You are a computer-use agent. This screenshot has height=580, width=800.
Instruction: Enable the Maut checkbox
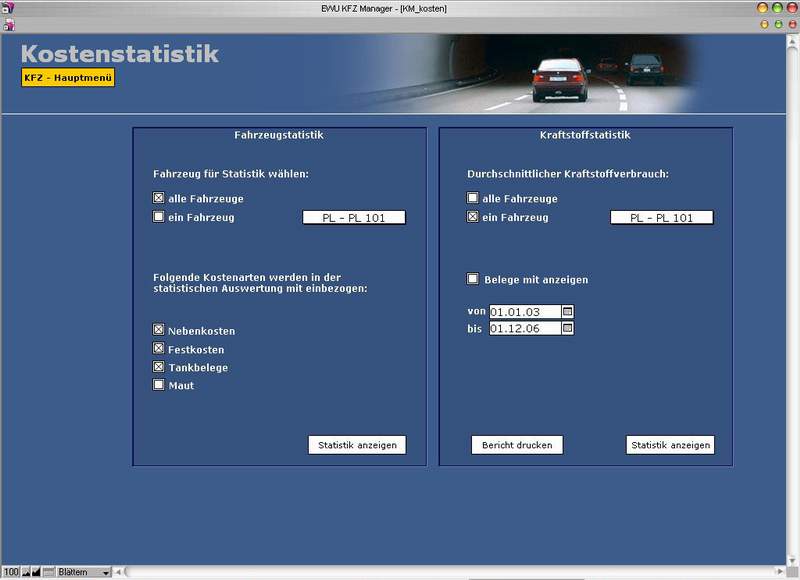[x=159, y=385]
